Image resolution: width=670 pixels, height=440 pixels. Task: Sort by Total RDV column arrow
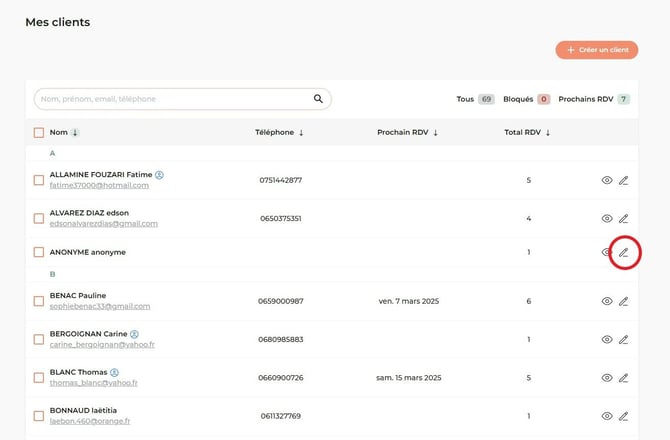548,132
